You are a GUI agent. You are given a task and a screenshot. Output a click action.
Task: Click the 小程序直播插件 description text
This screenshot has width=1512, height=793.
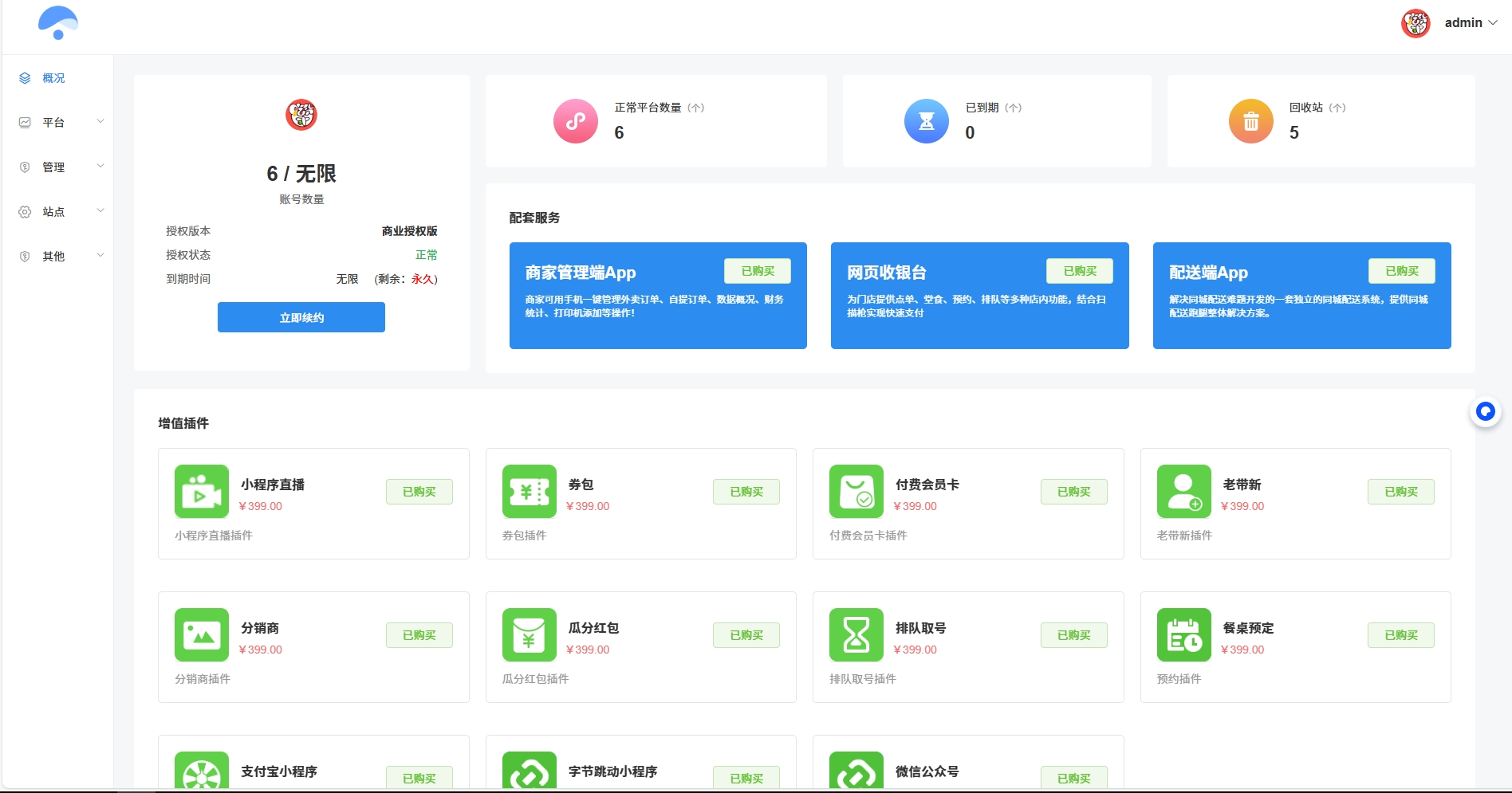click(214, 536)
